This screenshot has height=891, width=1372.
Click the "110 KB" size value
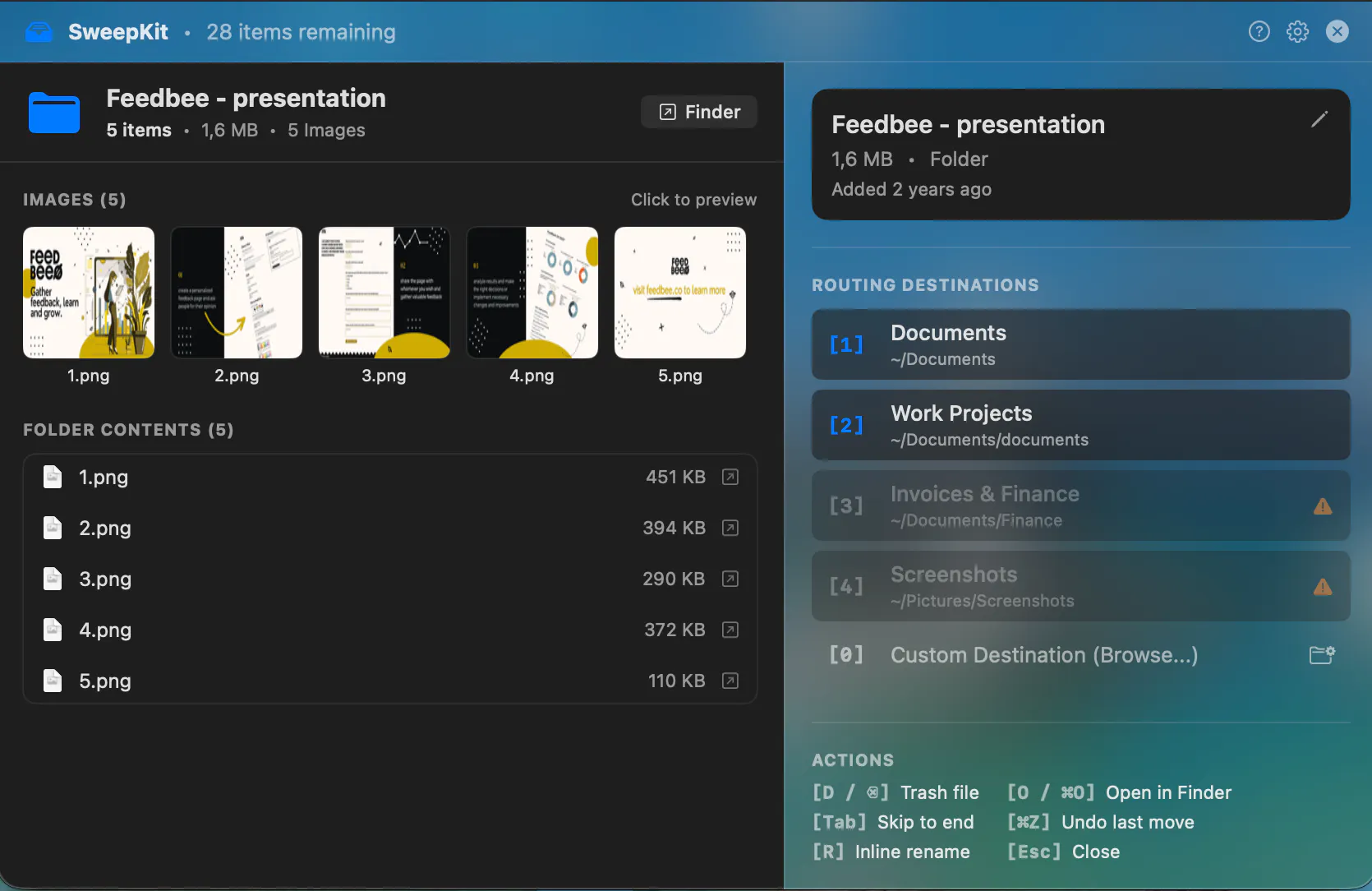point(676,681)
